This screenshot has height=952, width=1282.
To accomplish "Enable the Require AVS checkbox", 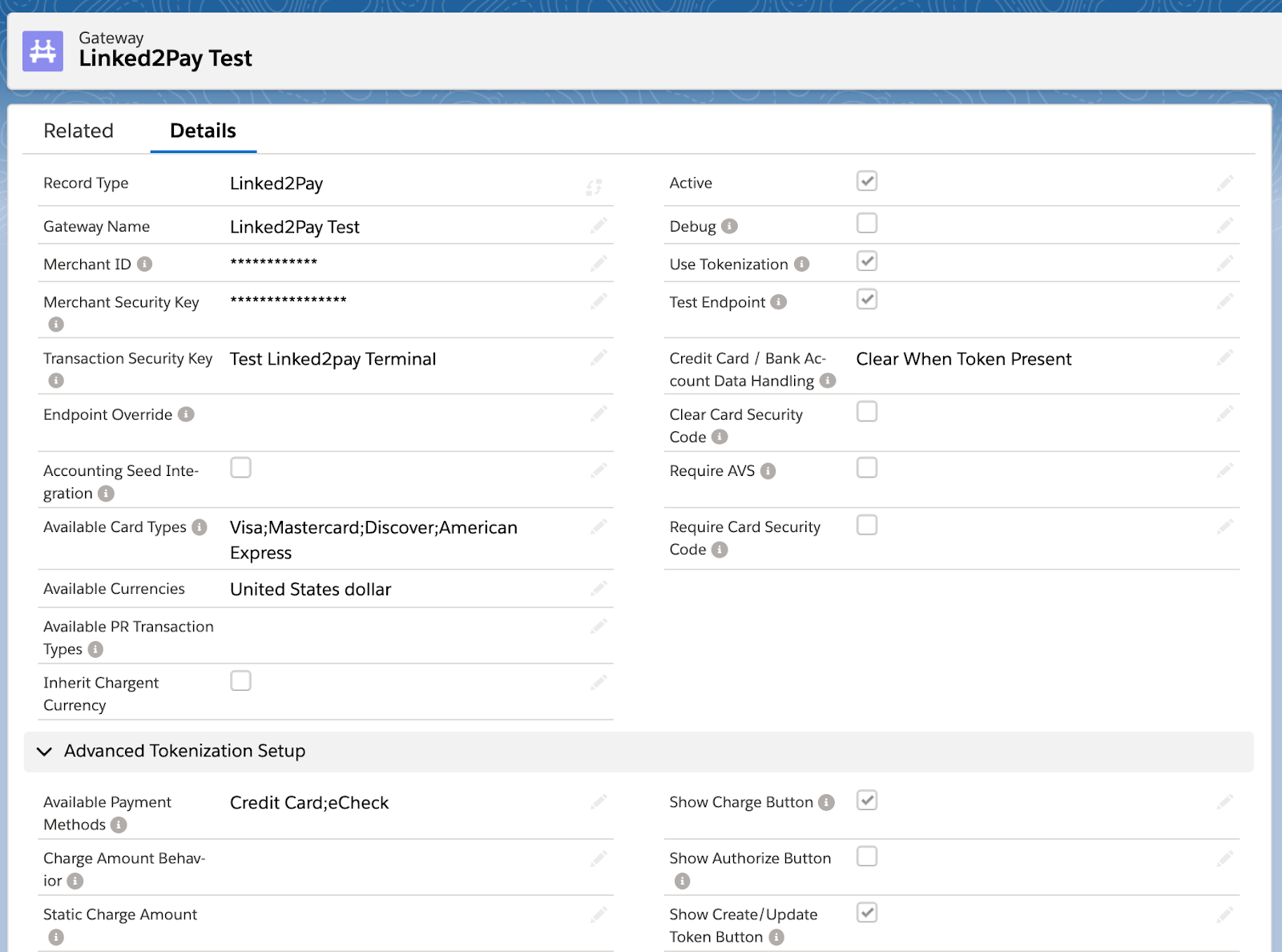I will coord(866,468).
